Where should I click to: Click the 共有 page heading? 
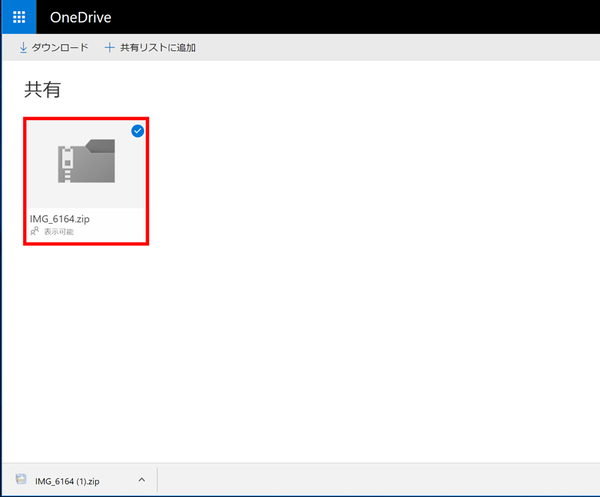tap(42, 90)
